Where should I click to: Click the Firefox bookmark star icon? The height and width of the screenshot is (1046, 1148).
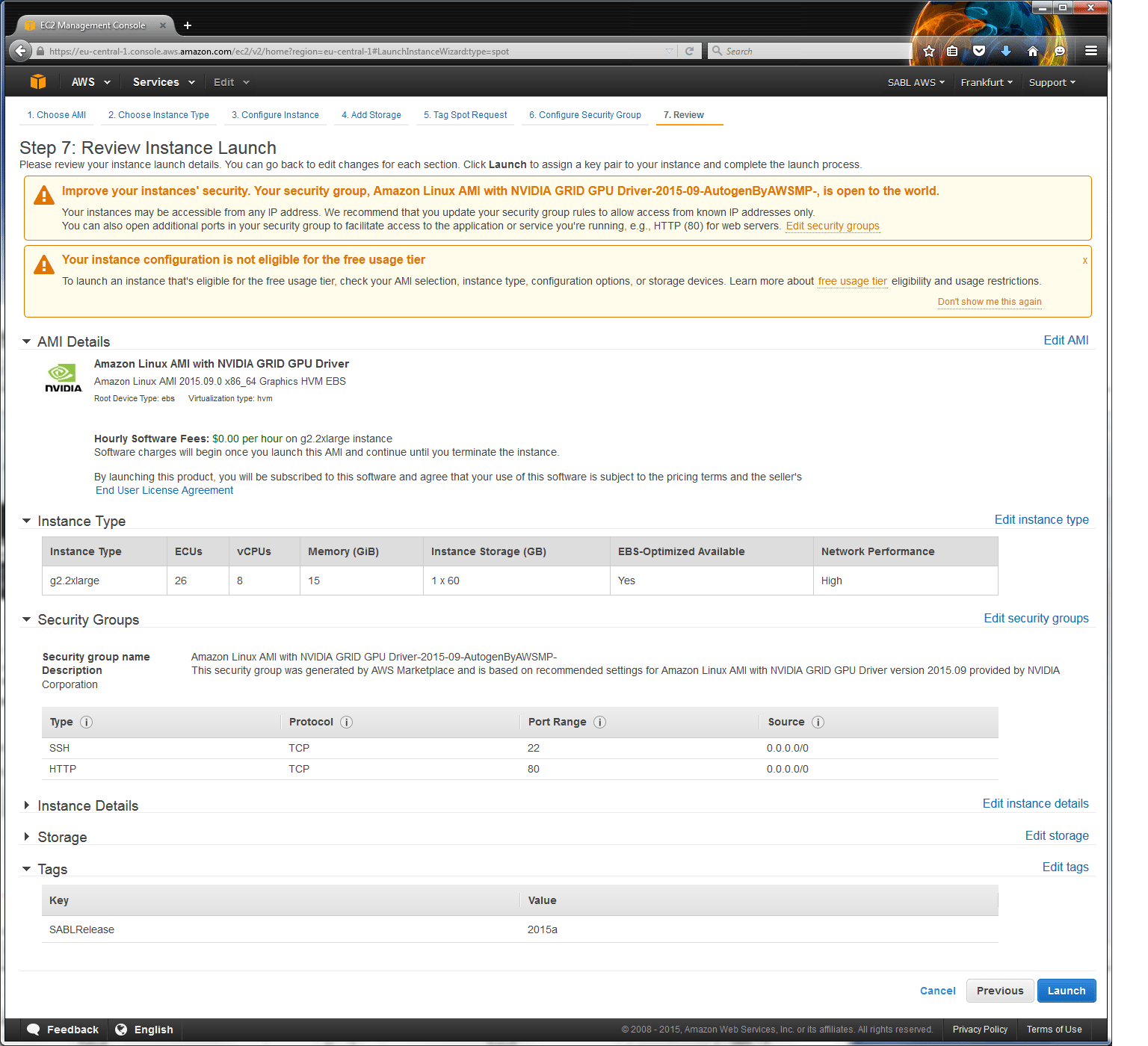pyautogui.click(x=928, y=50)
